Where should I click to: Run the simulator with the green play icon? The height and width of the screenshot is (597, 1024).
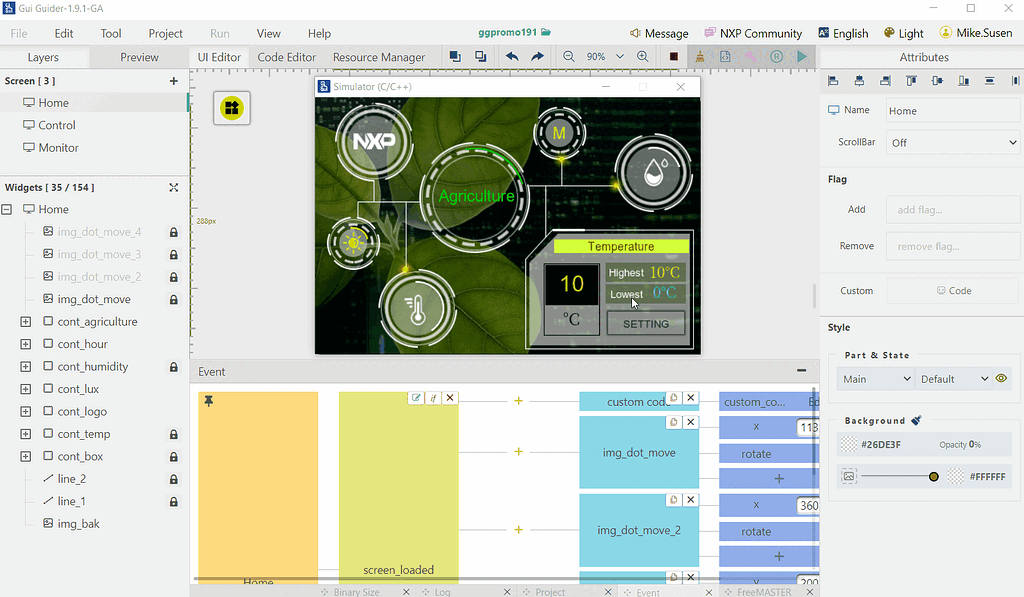[802, 57]
